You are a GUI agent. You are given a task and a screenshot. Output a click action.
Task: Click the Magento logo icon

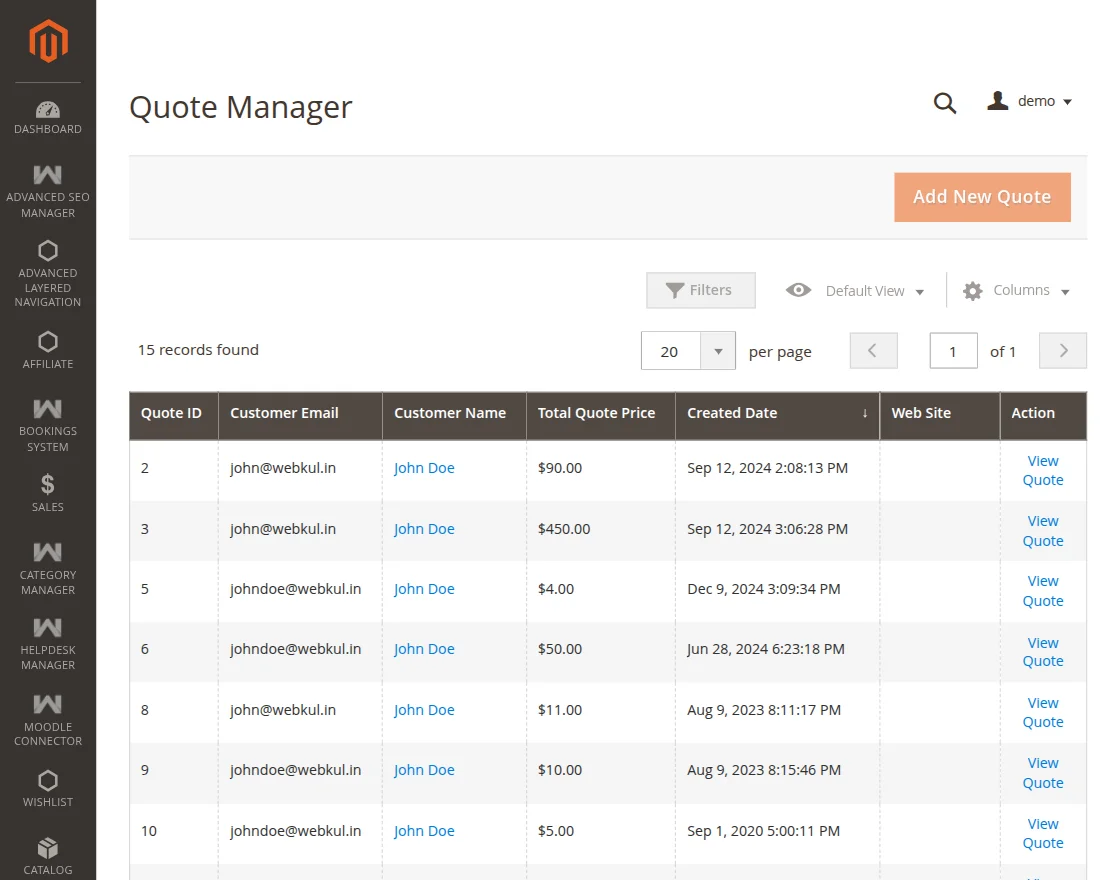click(48, 41)
